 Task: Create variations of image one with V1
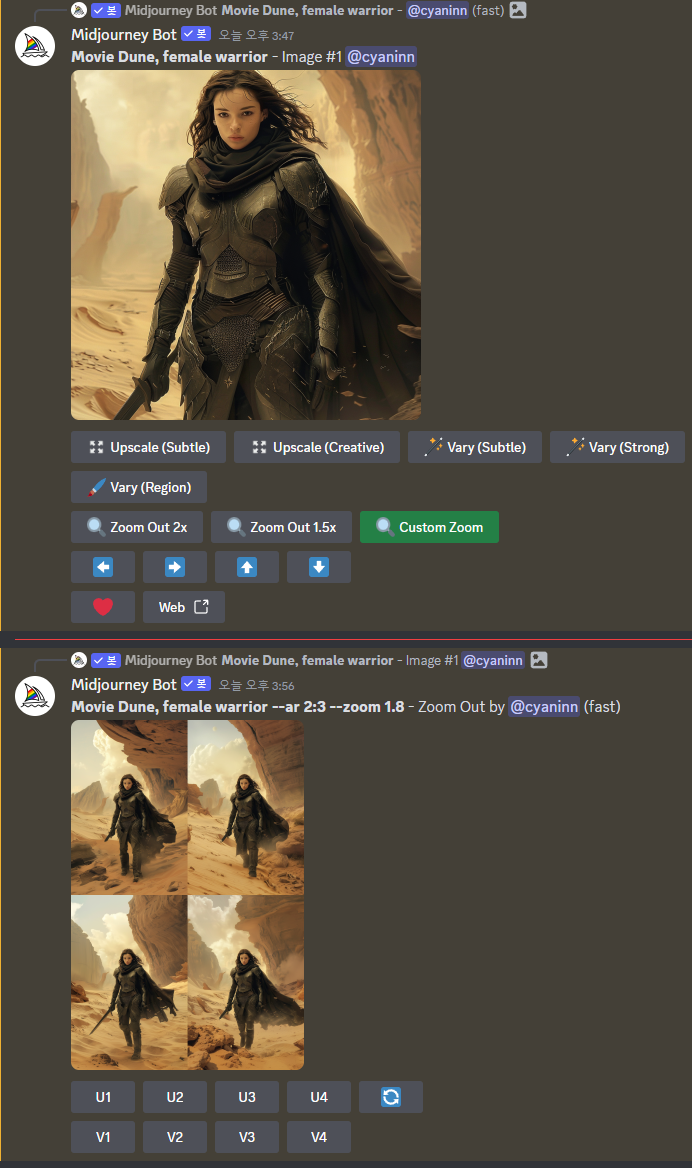click(x=103, y=1137)
